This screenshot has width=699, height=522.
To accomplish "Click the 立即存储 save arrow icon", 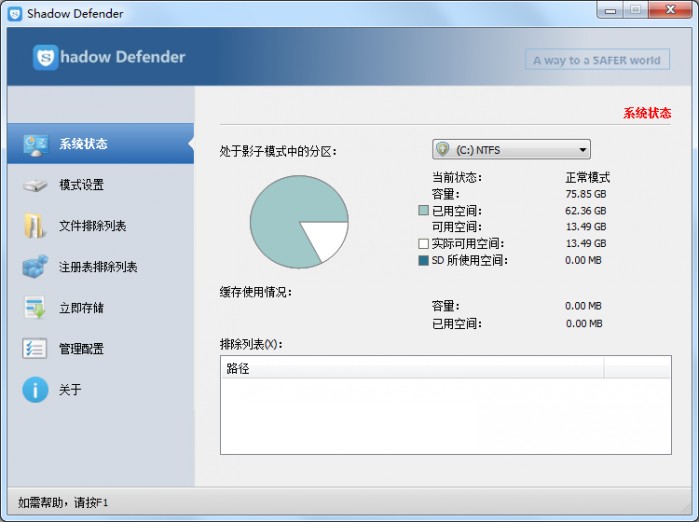I will click(35, 308).
